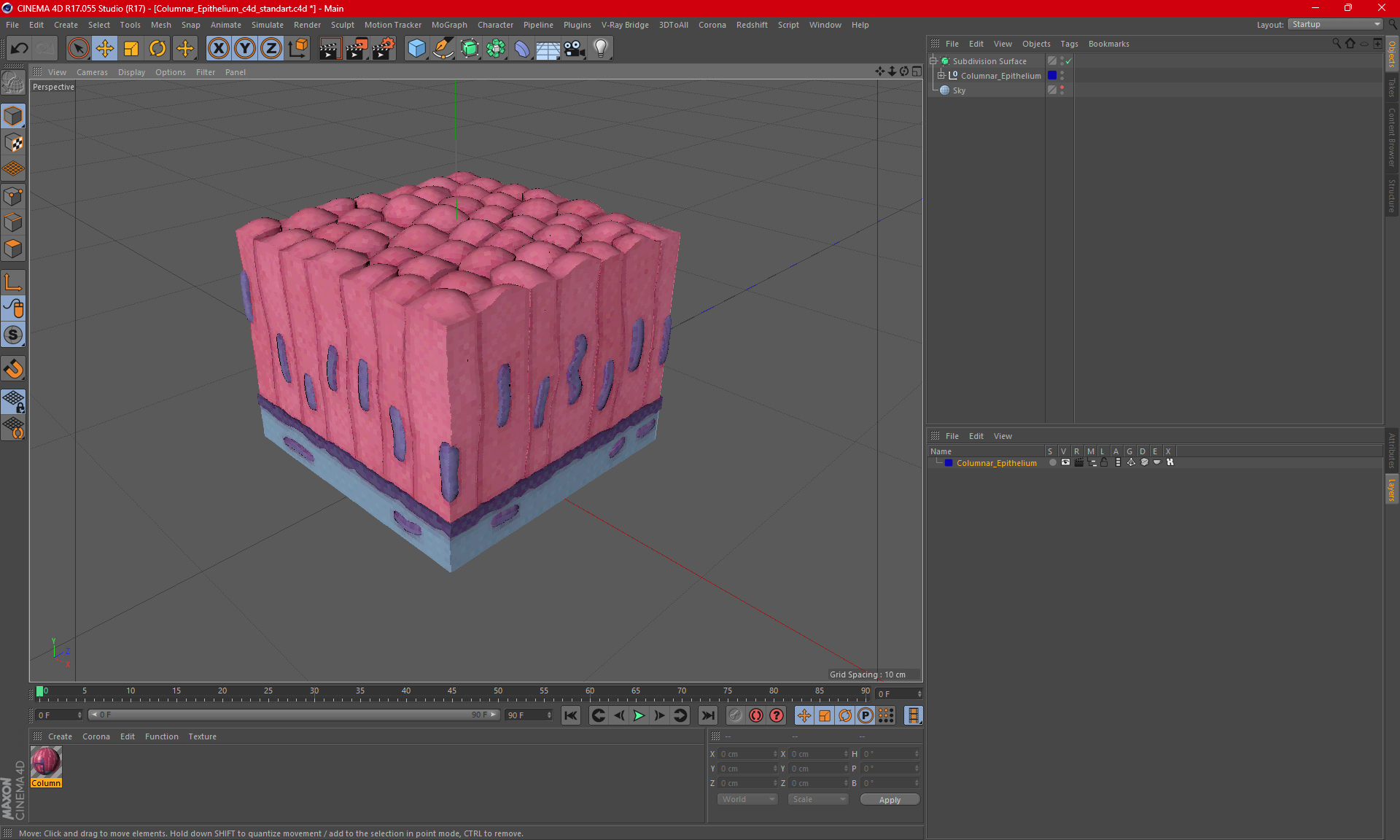Select the Column material thumbnail
This screenshot has width=1400, height=840.
(x=46, y=762)
